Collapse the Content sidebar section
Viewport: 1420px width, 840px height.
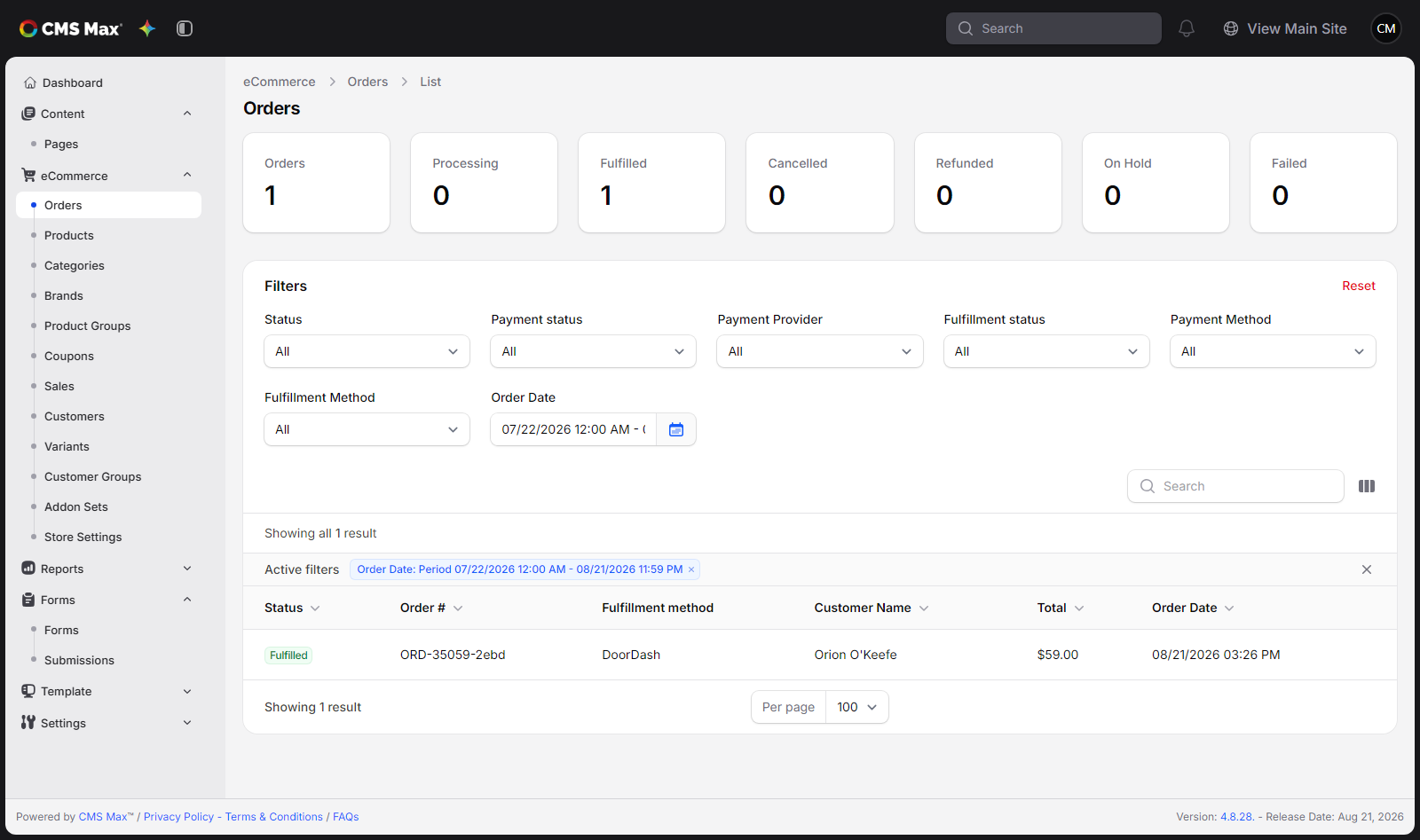[x=187, y=114]
